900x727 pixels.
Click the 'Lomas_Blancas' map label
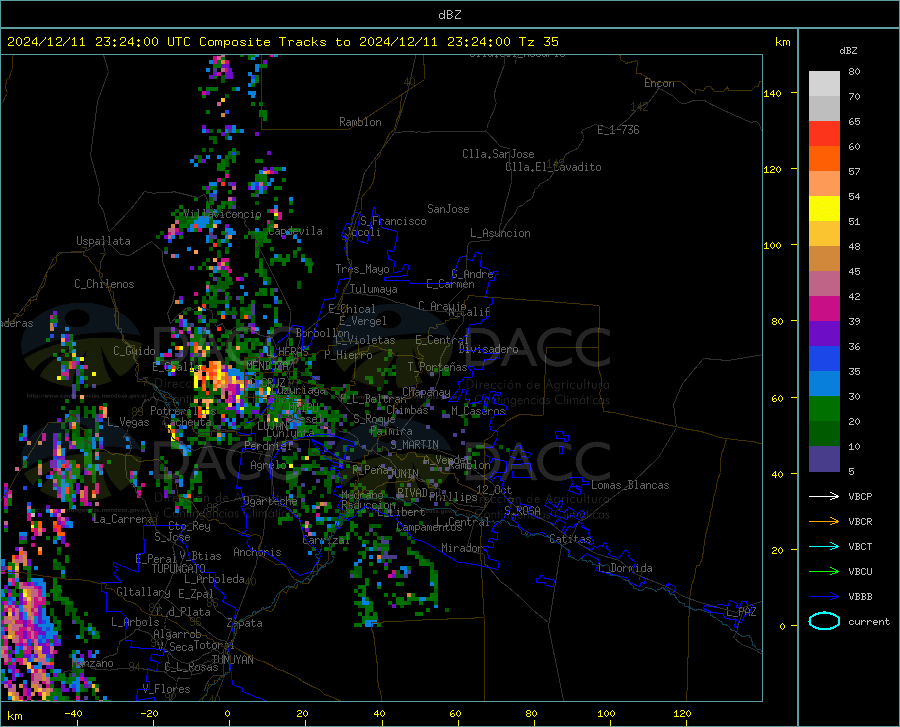pyautogui.click(x=630, y=485)
